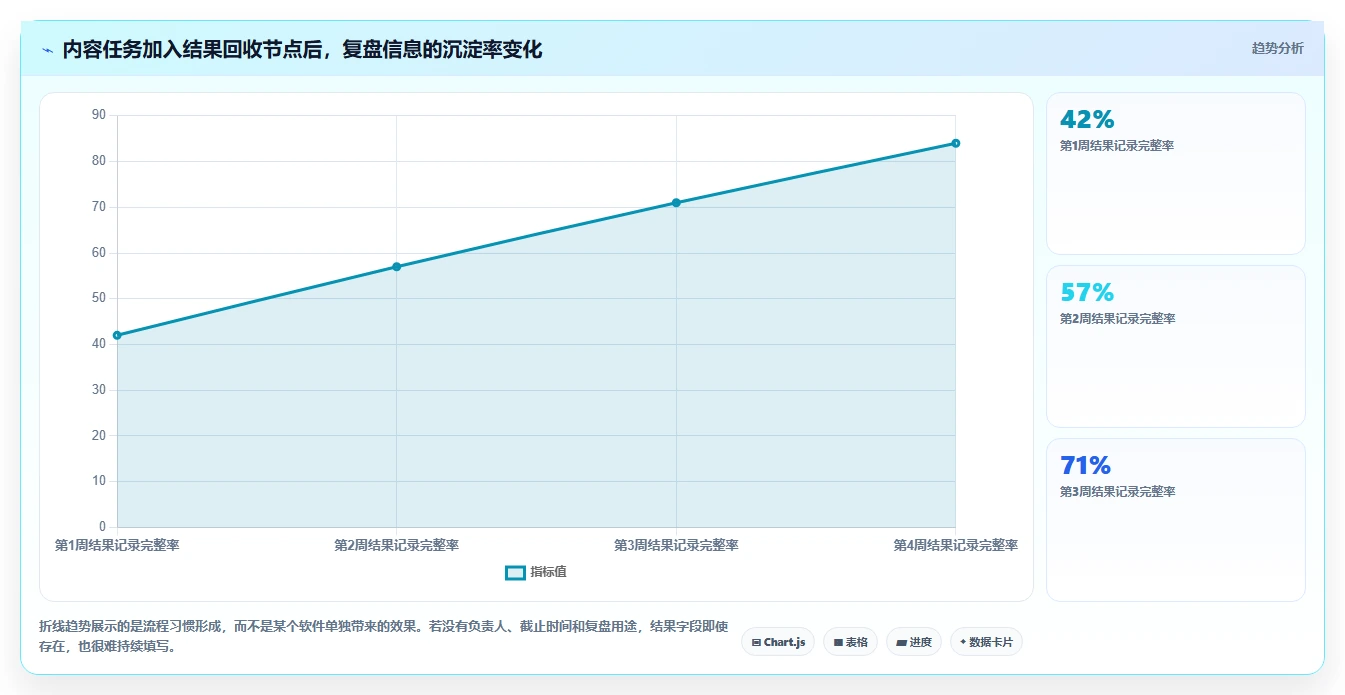Viewport: 1345px width, 695px height.
Task: Select the Chart.js tag chip
Action: point(778,642)
